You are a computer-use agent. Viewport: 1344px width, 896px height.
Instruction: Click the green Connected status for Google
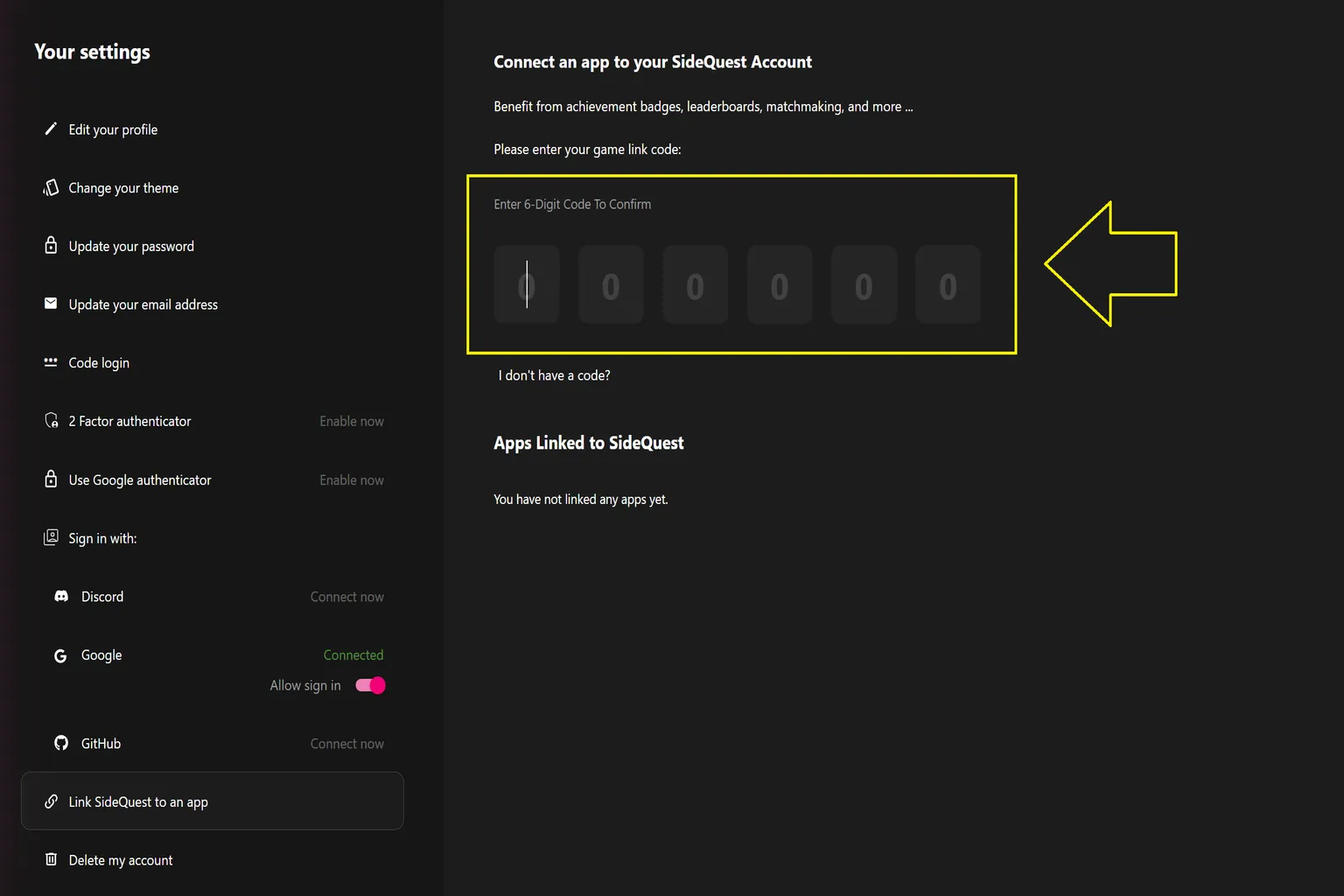click(x=353, y=655)
